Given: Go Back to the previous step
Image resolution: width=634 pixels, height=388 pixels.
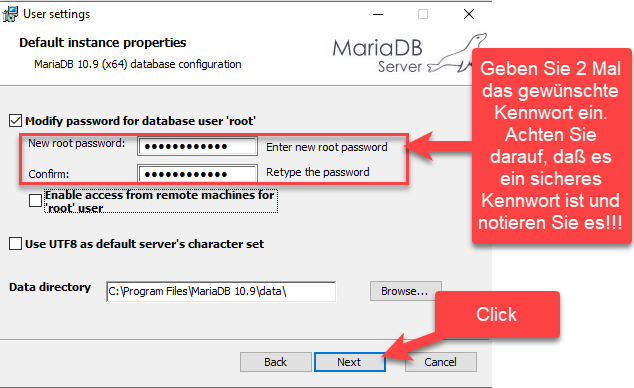Looking at the screenshot, I should tap(276, 362).
